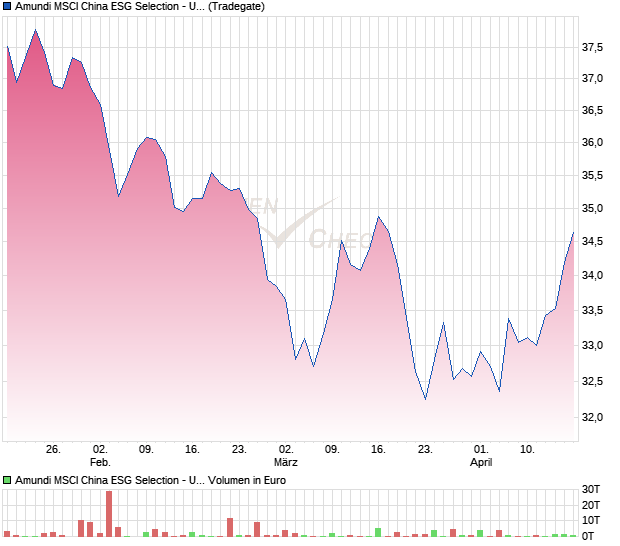Click the blue legend square beside Amundi title
Image resolution: width=620 pixels, height=546 pixels.
8,7
